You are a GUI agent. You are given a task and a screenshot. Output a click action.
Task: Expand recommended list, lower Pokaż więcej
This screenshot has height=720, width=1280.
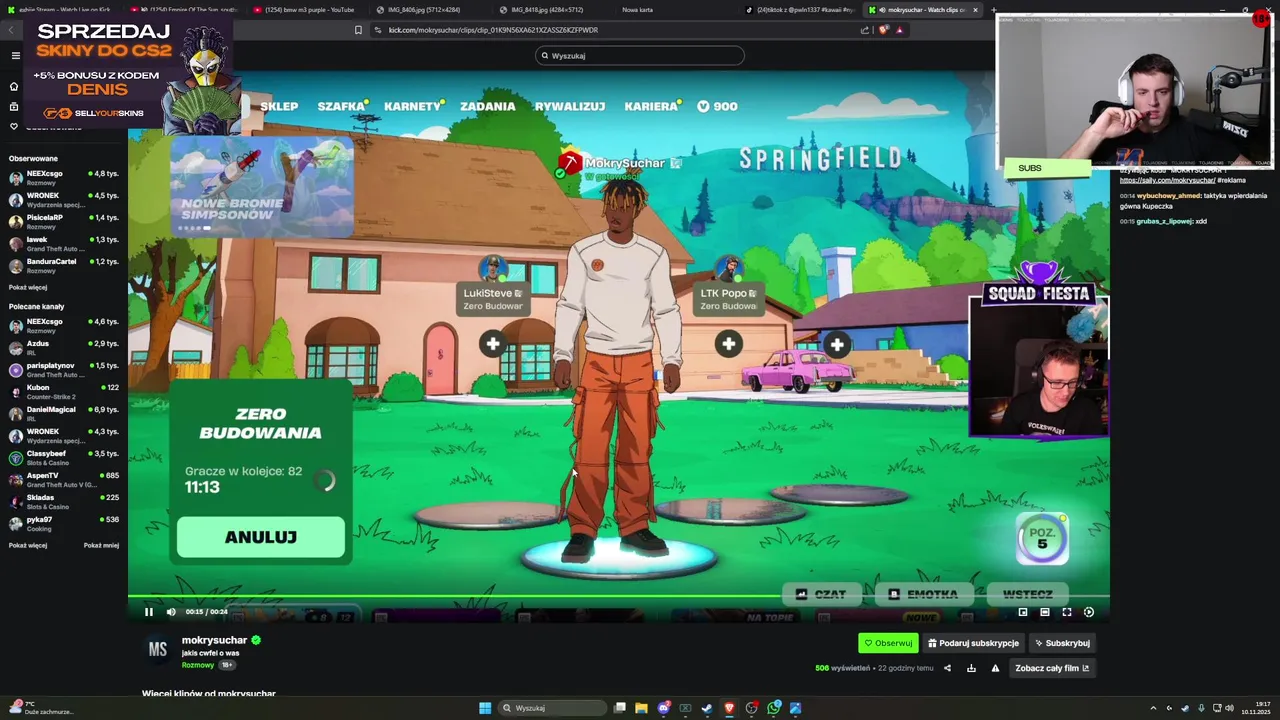pyautogui.click(x=28, y=545)
